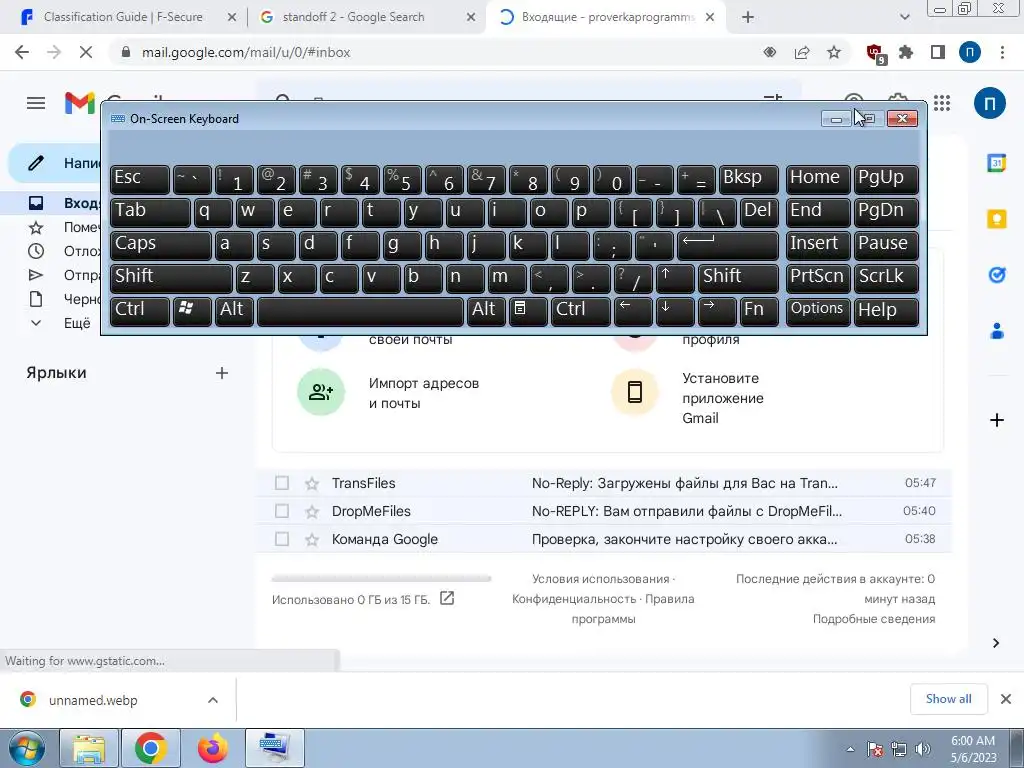Stop loading the page
The height and width of the screenshot is (768, 1024).
click(86, 52)
